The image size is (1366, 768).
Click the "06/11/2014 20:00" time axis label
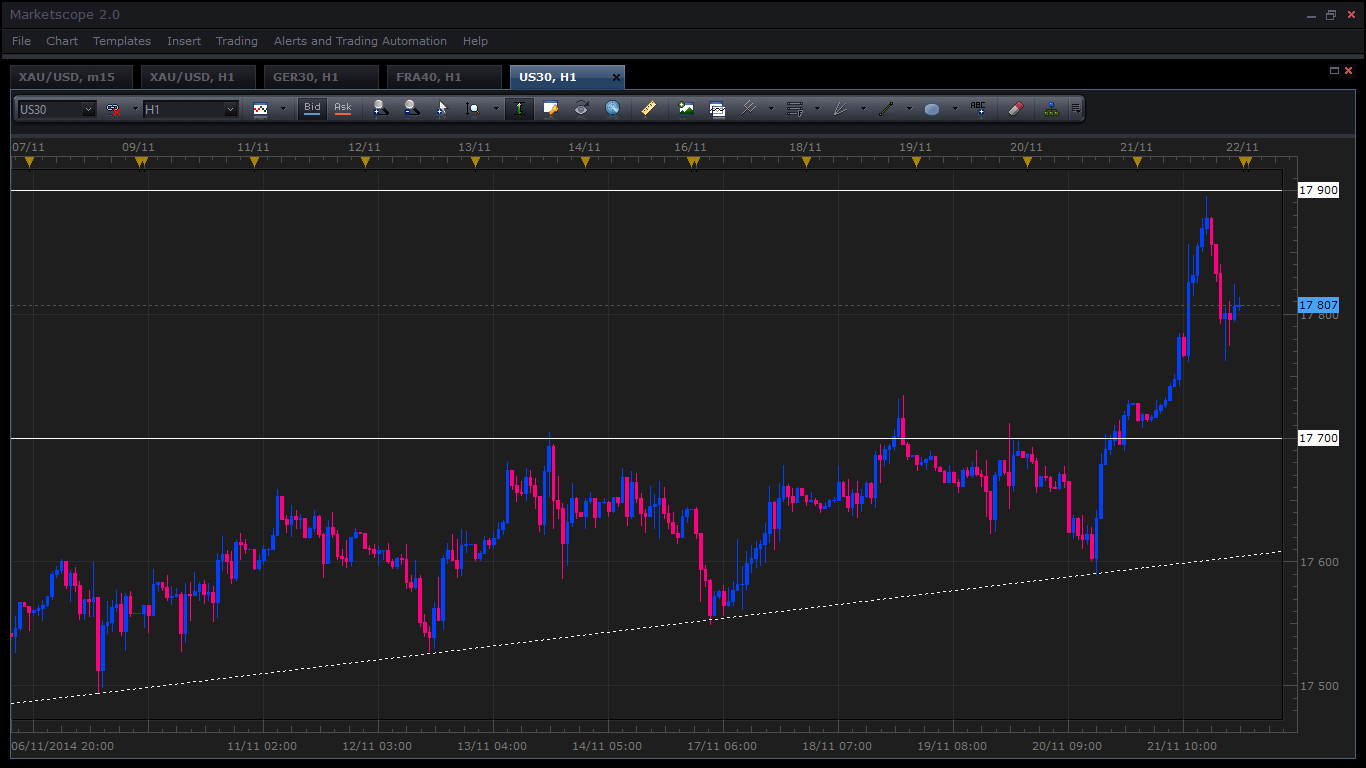(x=62, y=746)
